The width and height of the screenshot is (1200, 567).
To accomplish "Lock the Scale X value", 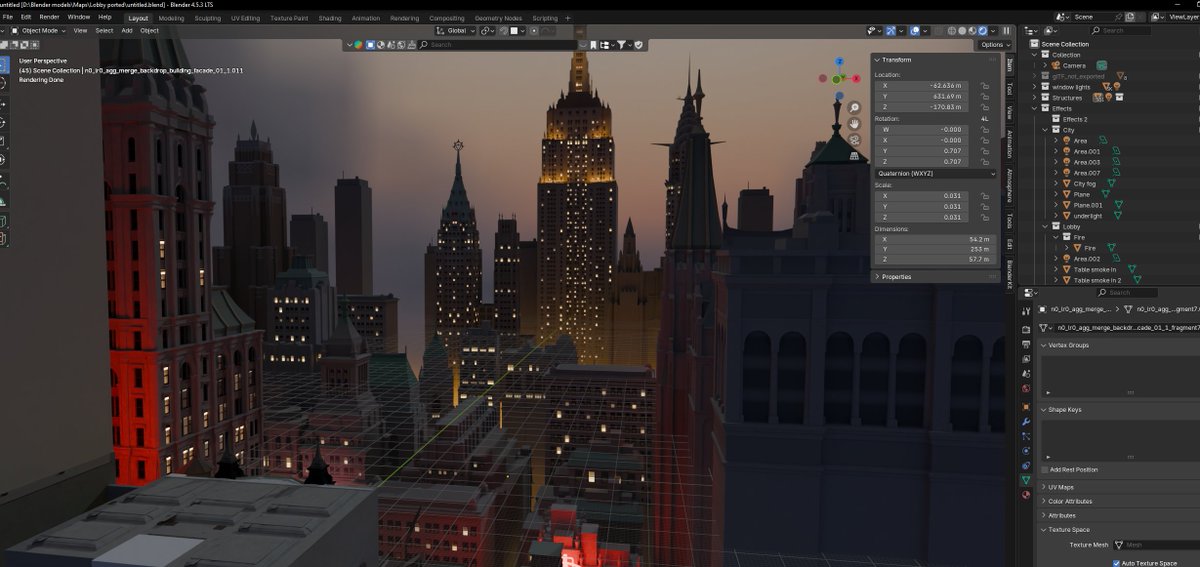I will [986, 195].
